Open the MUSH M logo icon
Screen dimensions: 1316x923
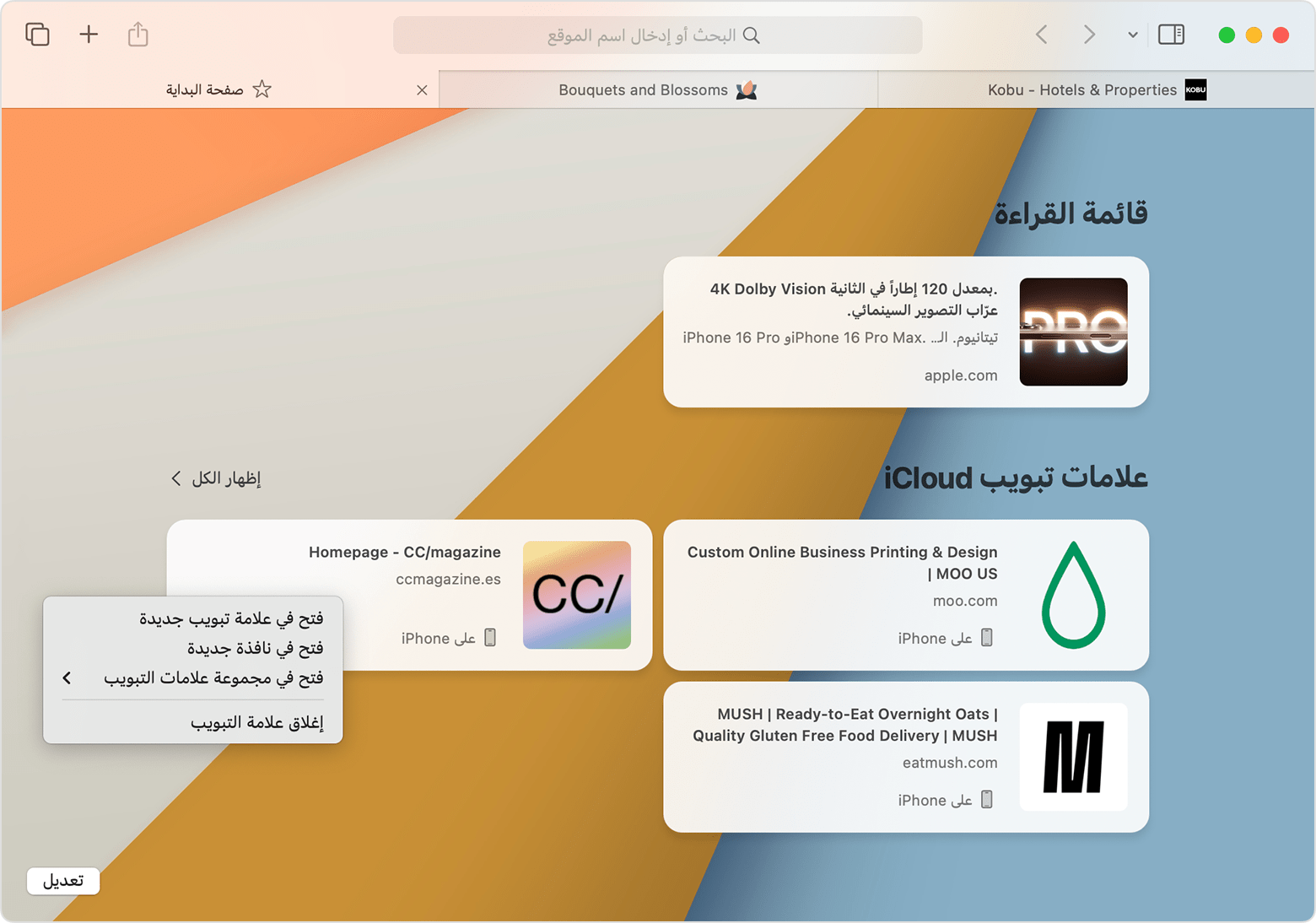point(1073,757)
